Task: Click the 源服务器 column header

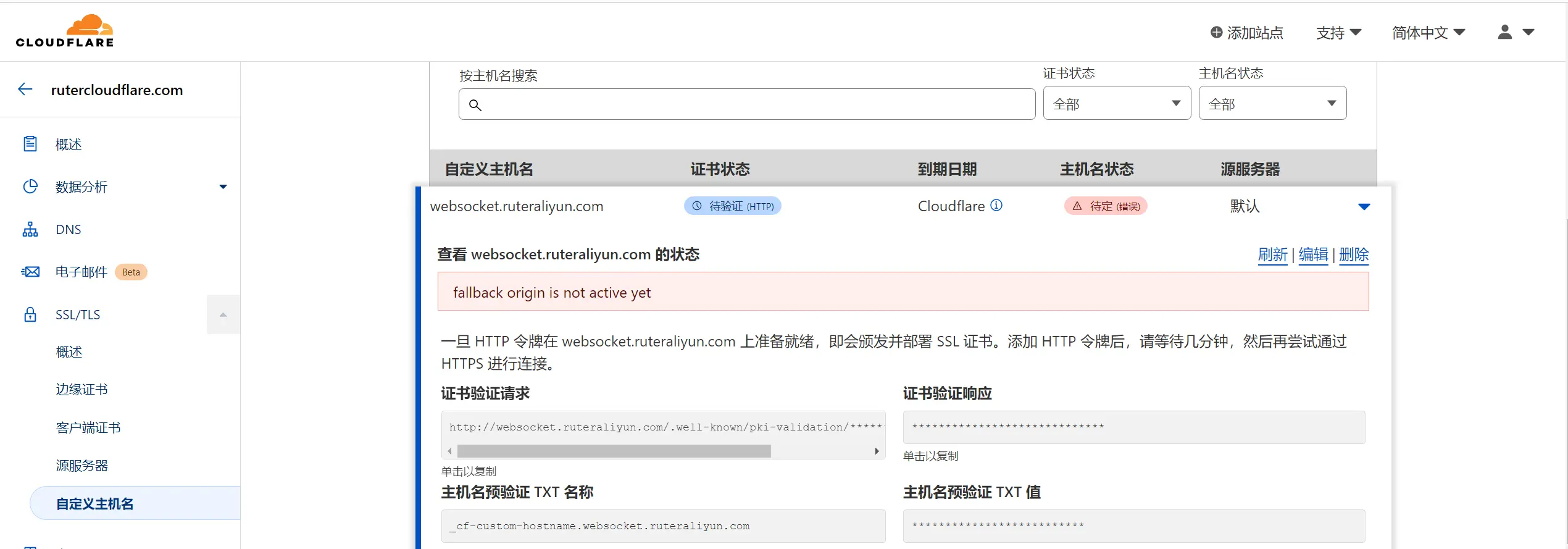Action: (x=1250, y=169)
